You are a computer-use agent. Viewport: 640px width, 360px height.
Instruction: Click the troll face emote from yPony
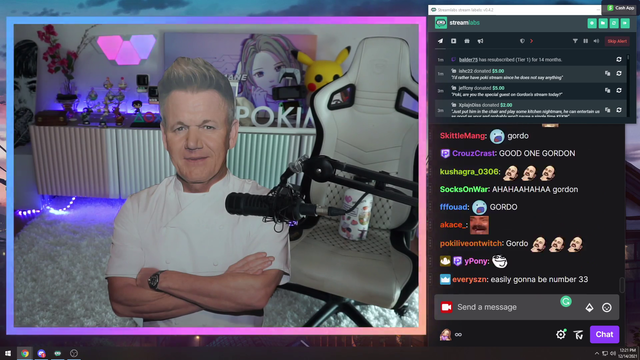(x=500, y=261)
